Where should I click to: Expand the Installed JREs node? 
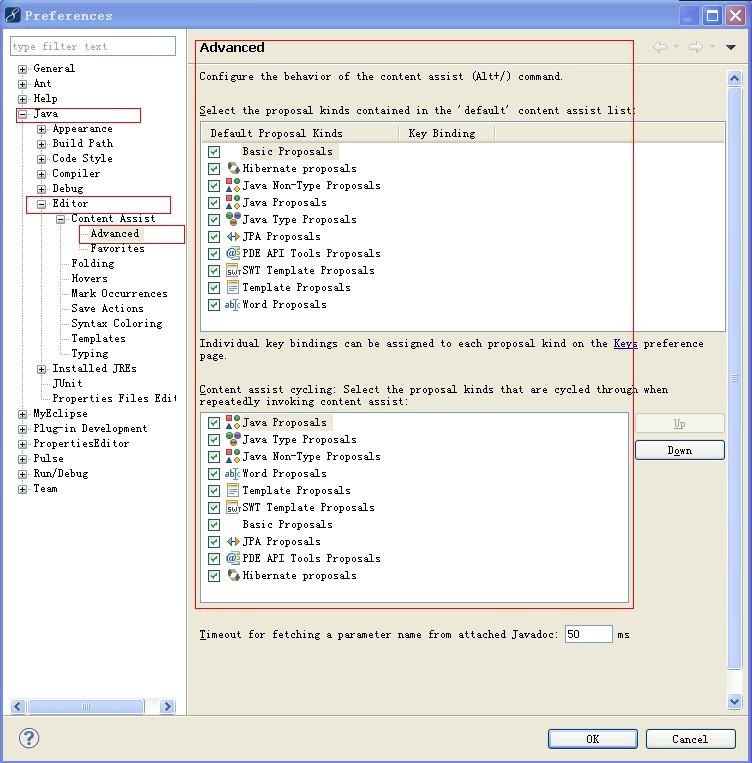(41, 369)
